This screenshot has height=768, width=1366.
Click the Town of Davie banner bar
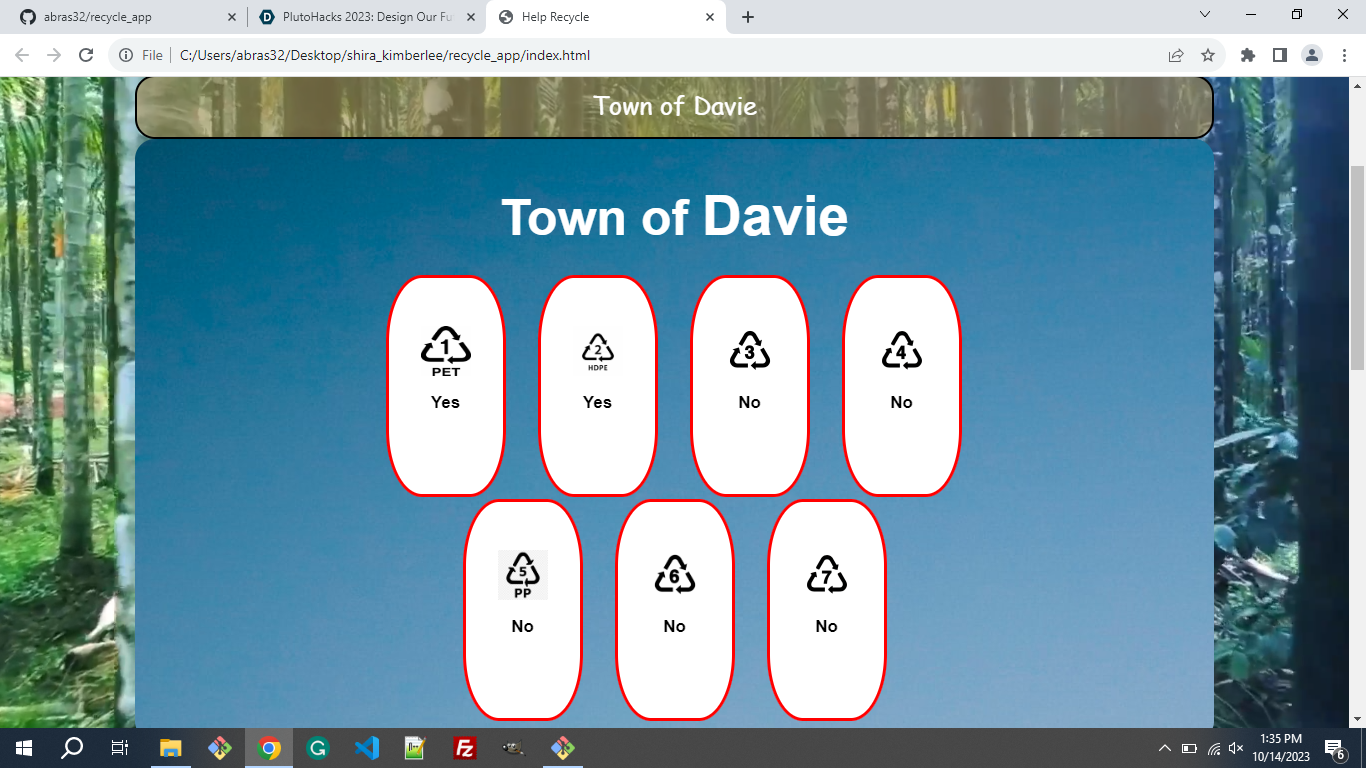coord(675,106)
